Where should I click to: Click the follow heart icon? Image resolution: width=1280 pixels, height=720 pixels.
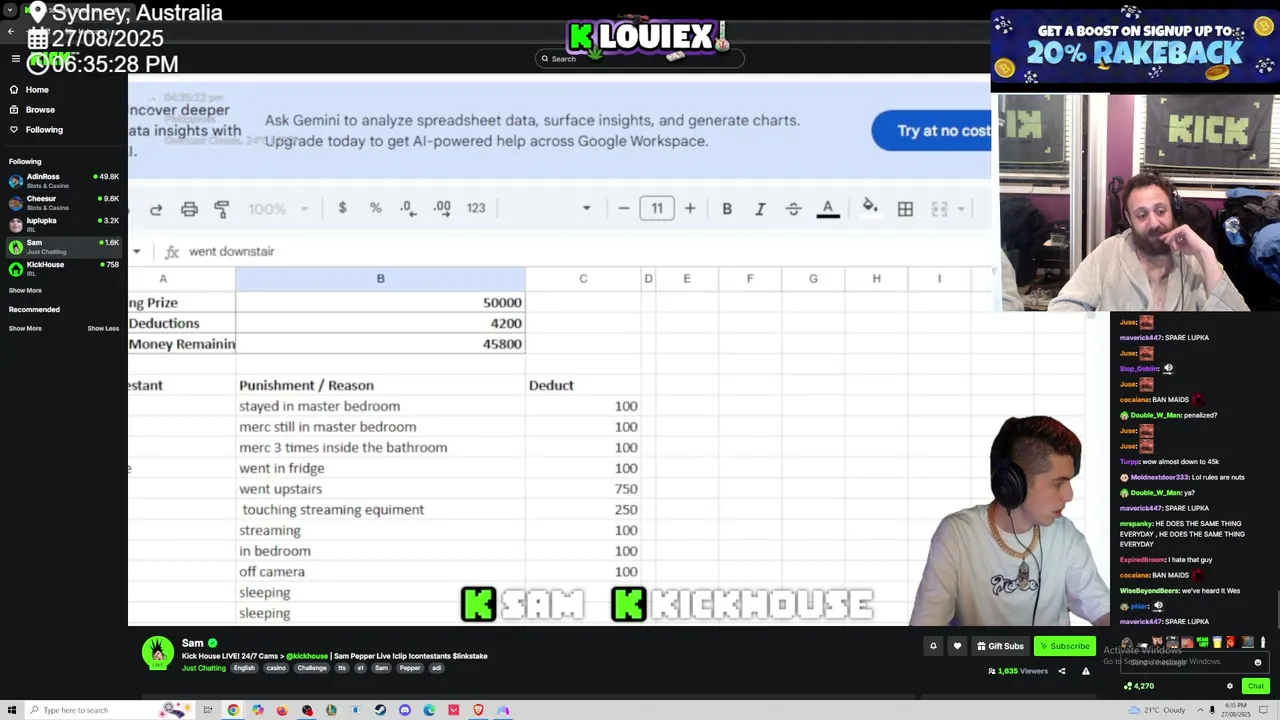957,646
